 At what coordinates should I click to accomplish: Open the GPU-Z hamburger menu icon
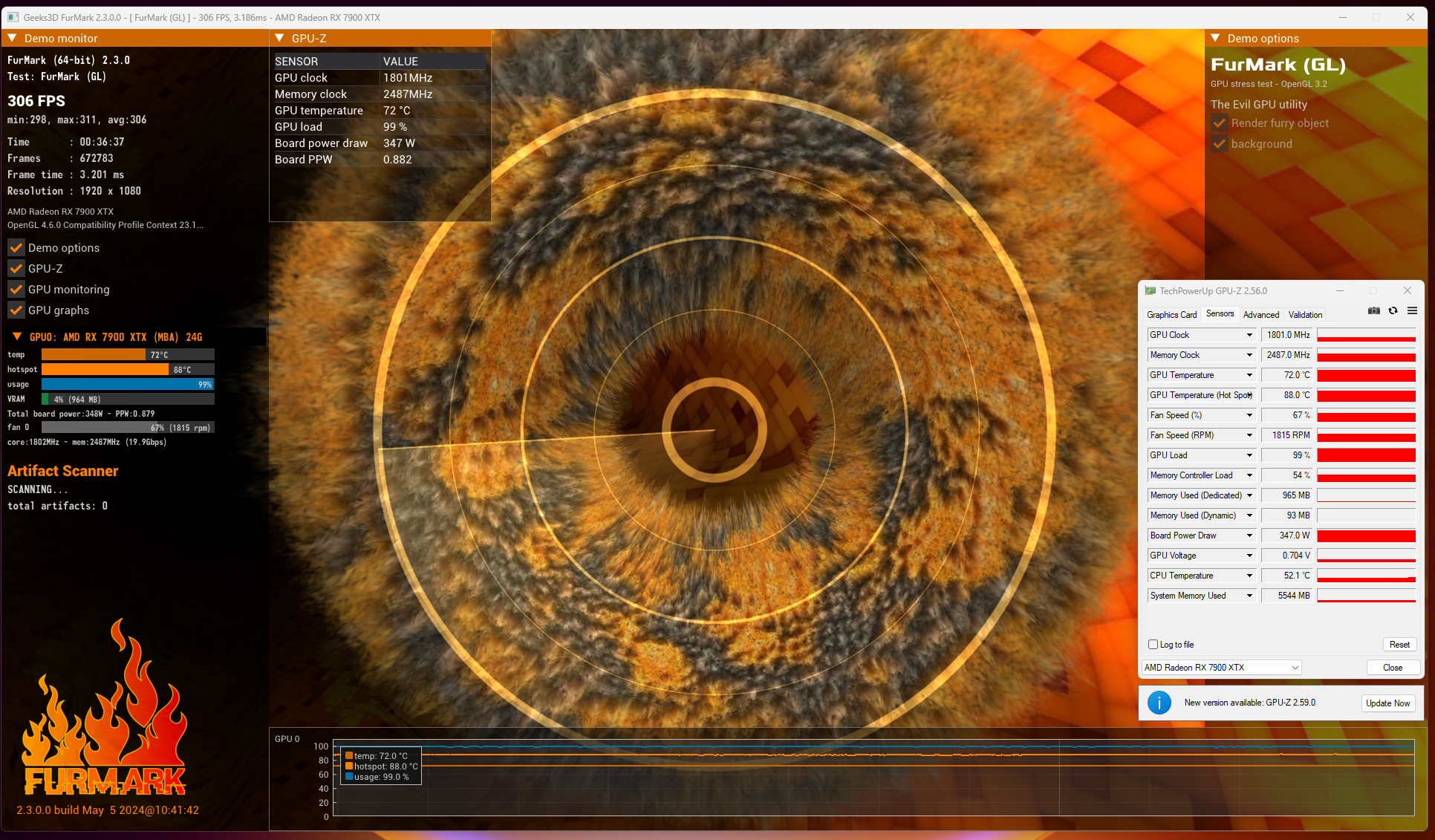click(x=1412, y=311)
